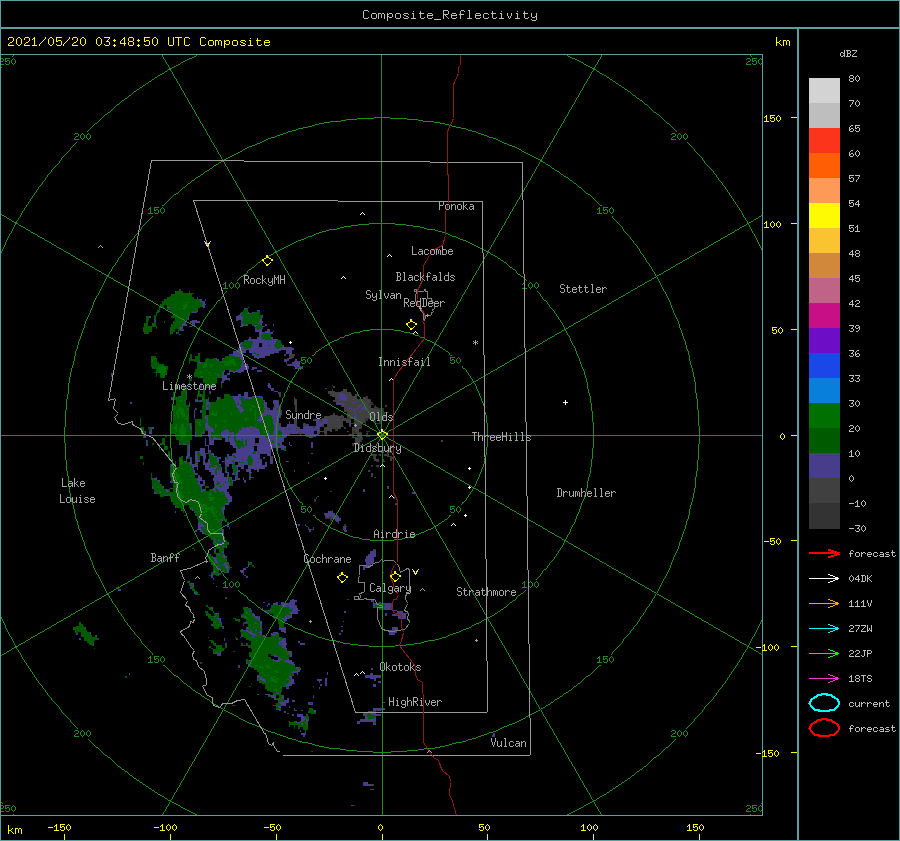This screenshot has width=900, height=841.
Task: Click the Sylvan label
Action: (x=383, y=295)
